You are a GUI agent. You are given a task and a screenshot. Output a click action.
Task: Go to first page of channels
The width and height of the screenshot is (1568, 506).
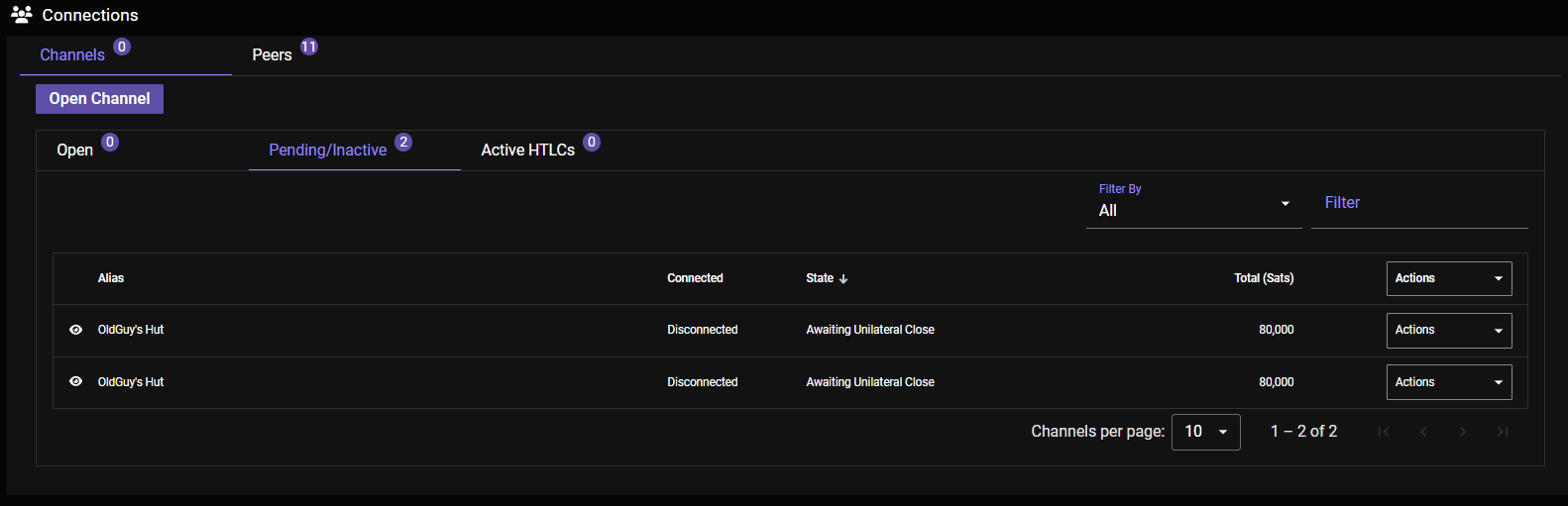click(x=1384, y=432)
